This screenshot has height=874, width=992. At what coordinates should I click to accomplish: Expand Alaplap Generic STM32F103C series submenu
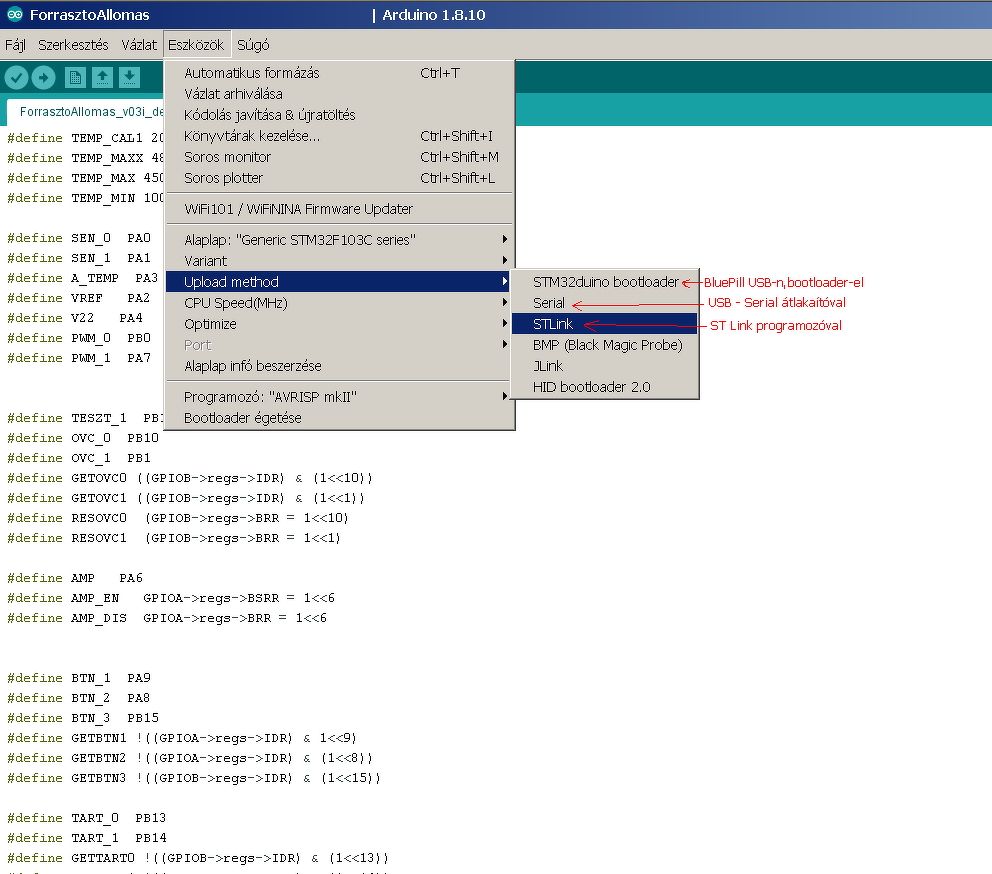(x=339, y=240)
